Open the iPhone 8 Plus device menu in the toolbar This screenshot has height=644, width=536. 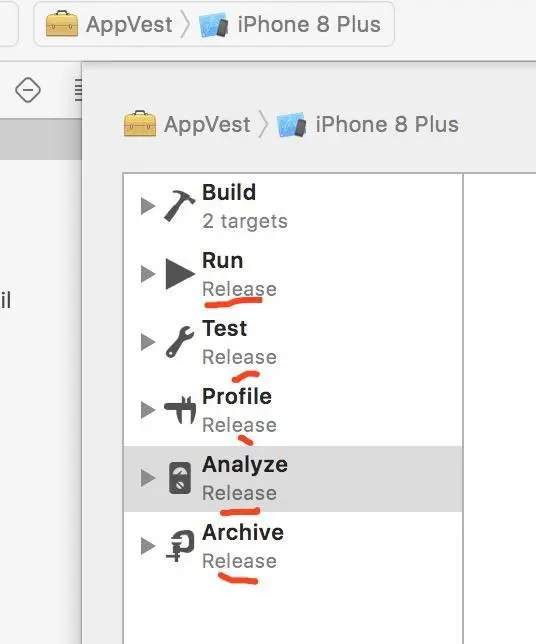click(x=290, y=24)
